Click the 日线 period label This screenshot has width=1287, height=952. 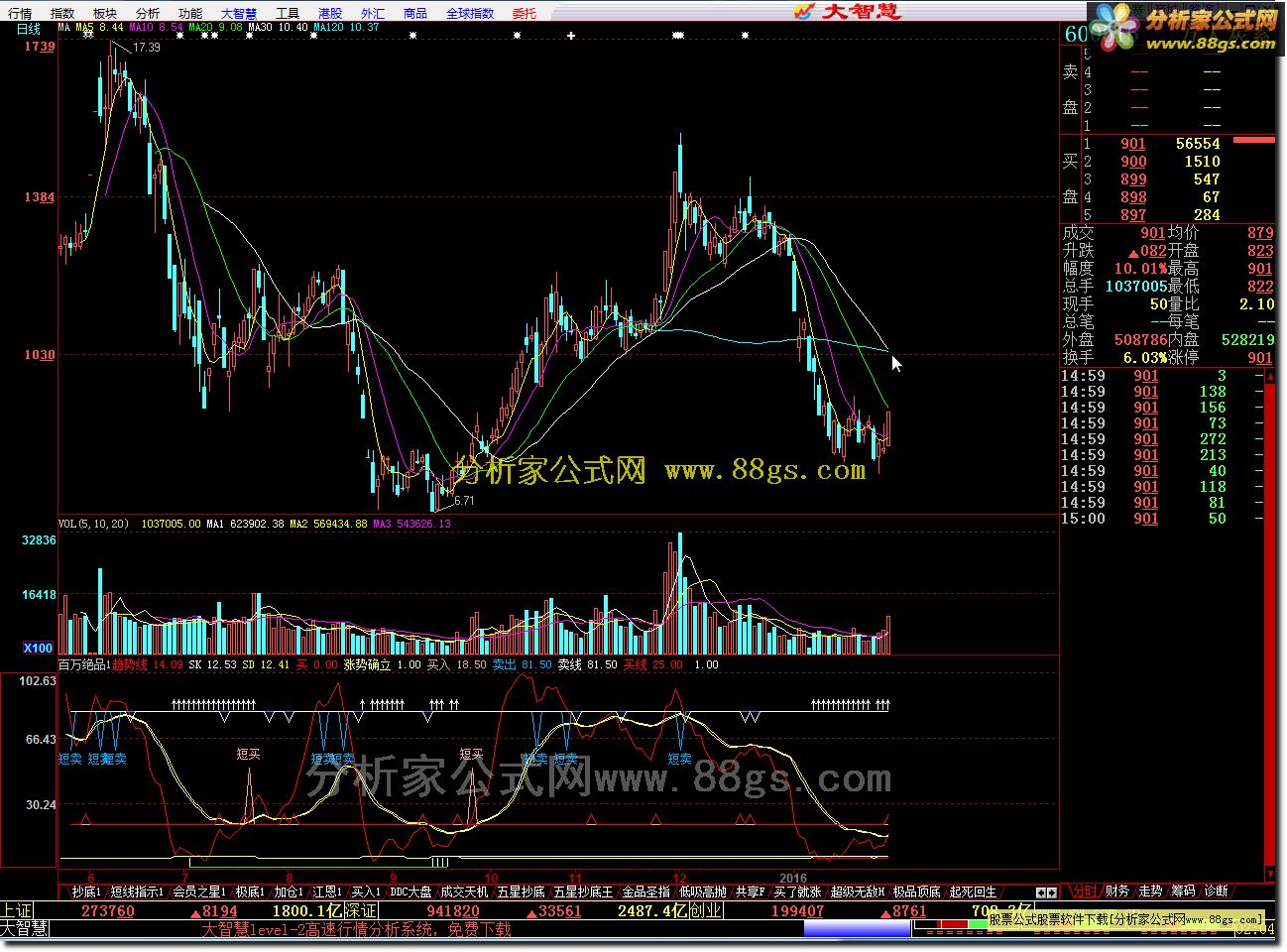coord(29,30)
